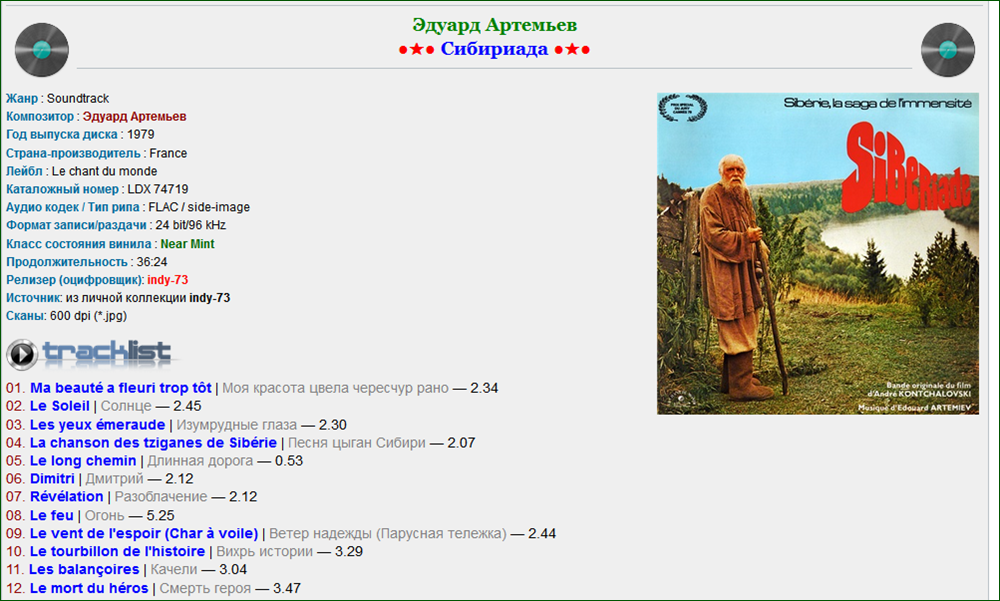Select Russian title Смерть героя
The height and width of the screenshot is (601, 1000).
click(205, 588)
